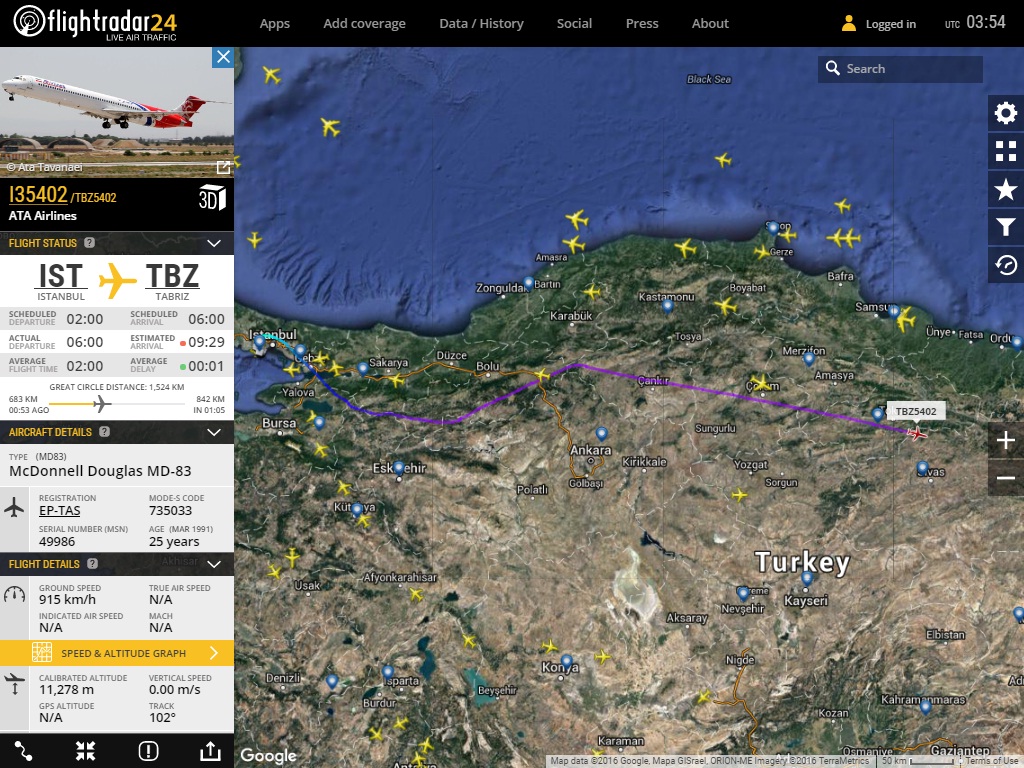
Task: Collapse the Aircraft Details section
Action: [x=213, y=432]
